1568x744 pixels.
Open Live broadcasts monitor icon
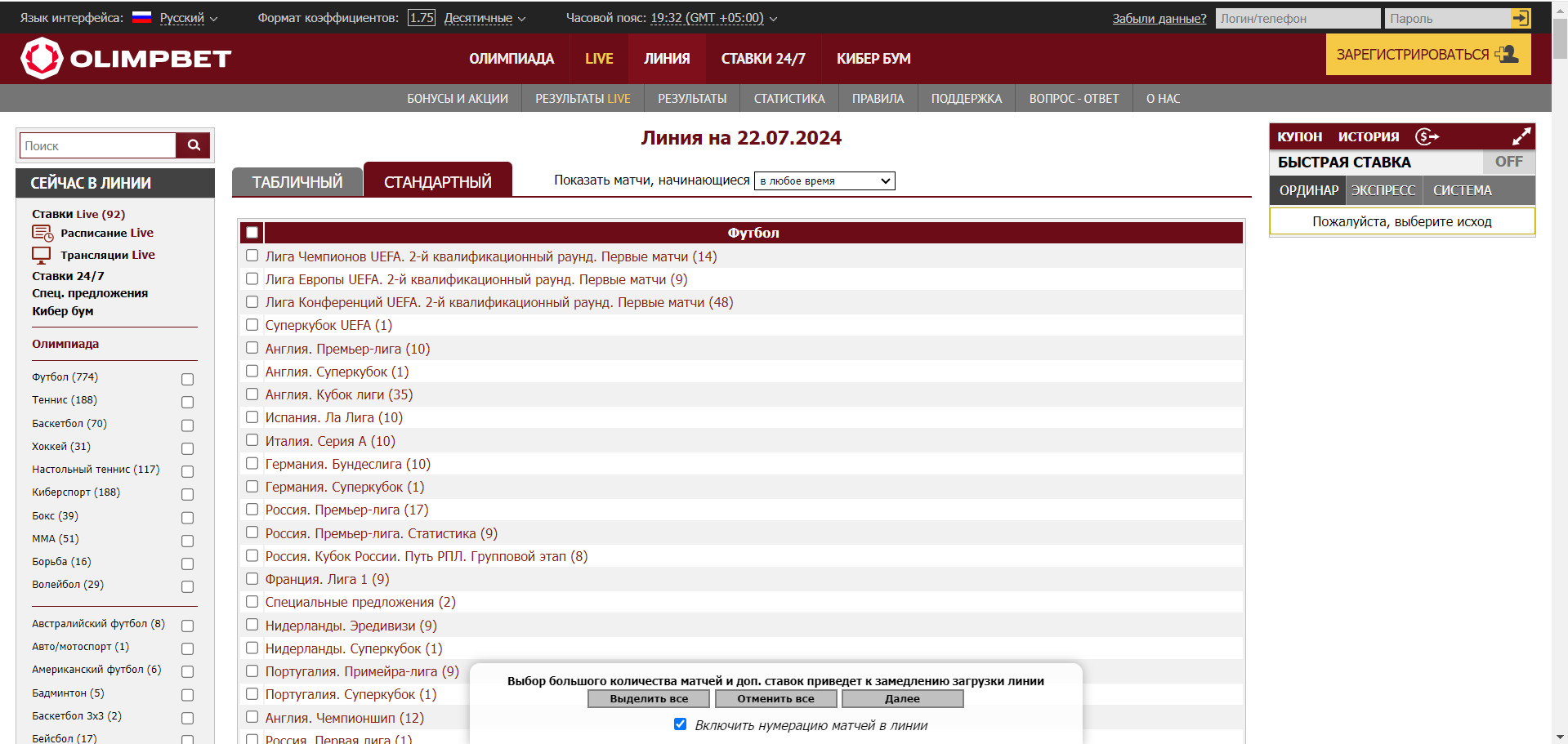click(x=42, y=255)
